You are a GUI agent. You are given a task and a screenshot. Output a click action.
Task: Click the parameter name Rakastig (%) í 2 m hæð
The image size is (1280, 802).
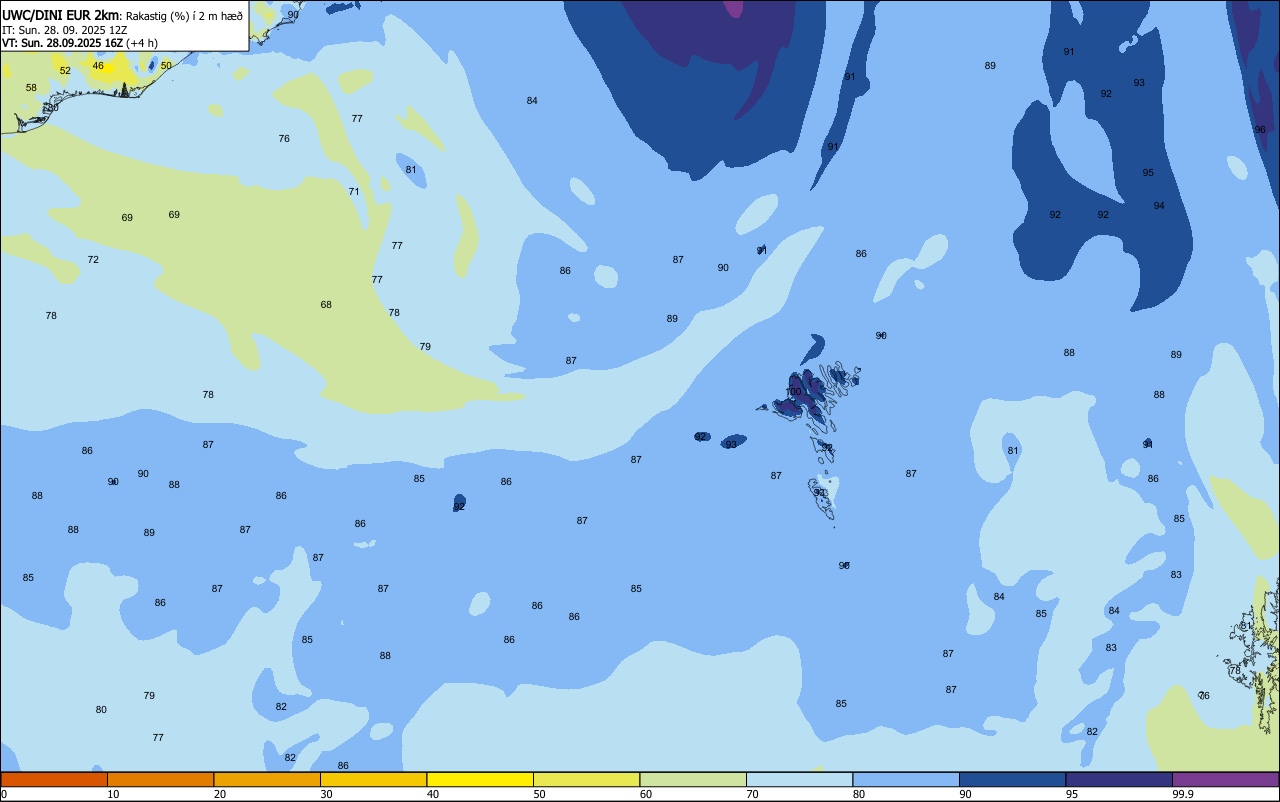tap(184, 16)
